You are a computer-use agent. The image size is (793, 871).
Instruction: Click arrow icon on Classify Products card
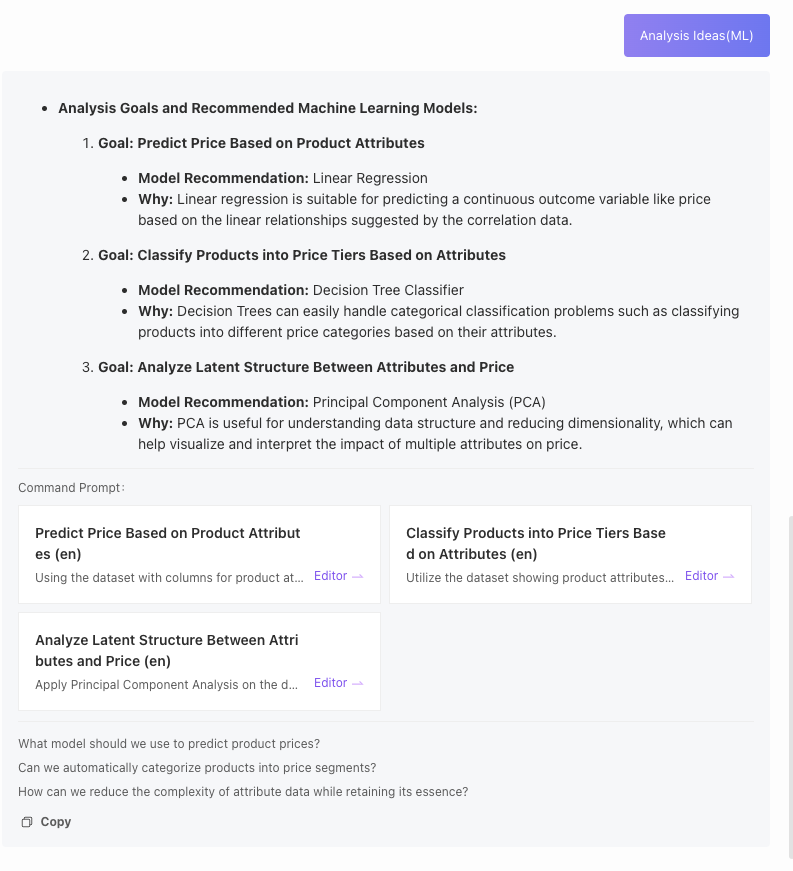click(729, 577)
